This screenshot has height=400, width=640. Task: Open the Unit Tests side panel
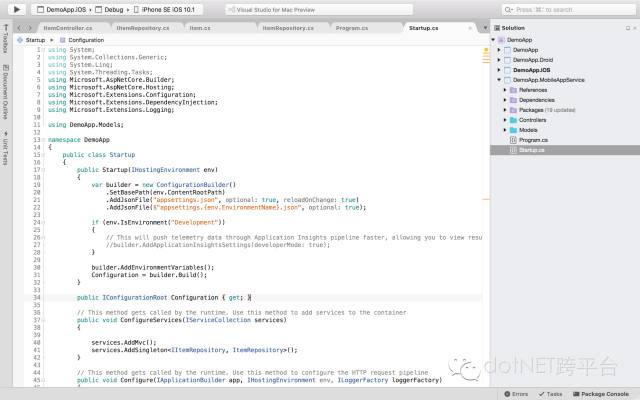pyautogui.click(x=5, y=148)
